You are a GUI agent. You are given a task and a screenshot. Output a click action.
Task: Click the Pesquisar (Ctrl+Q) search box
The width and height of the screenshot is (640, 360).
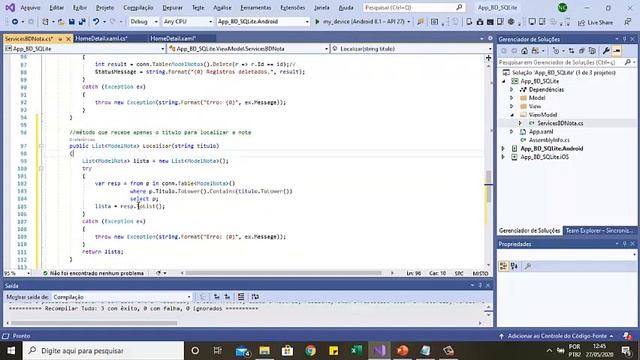414,7
